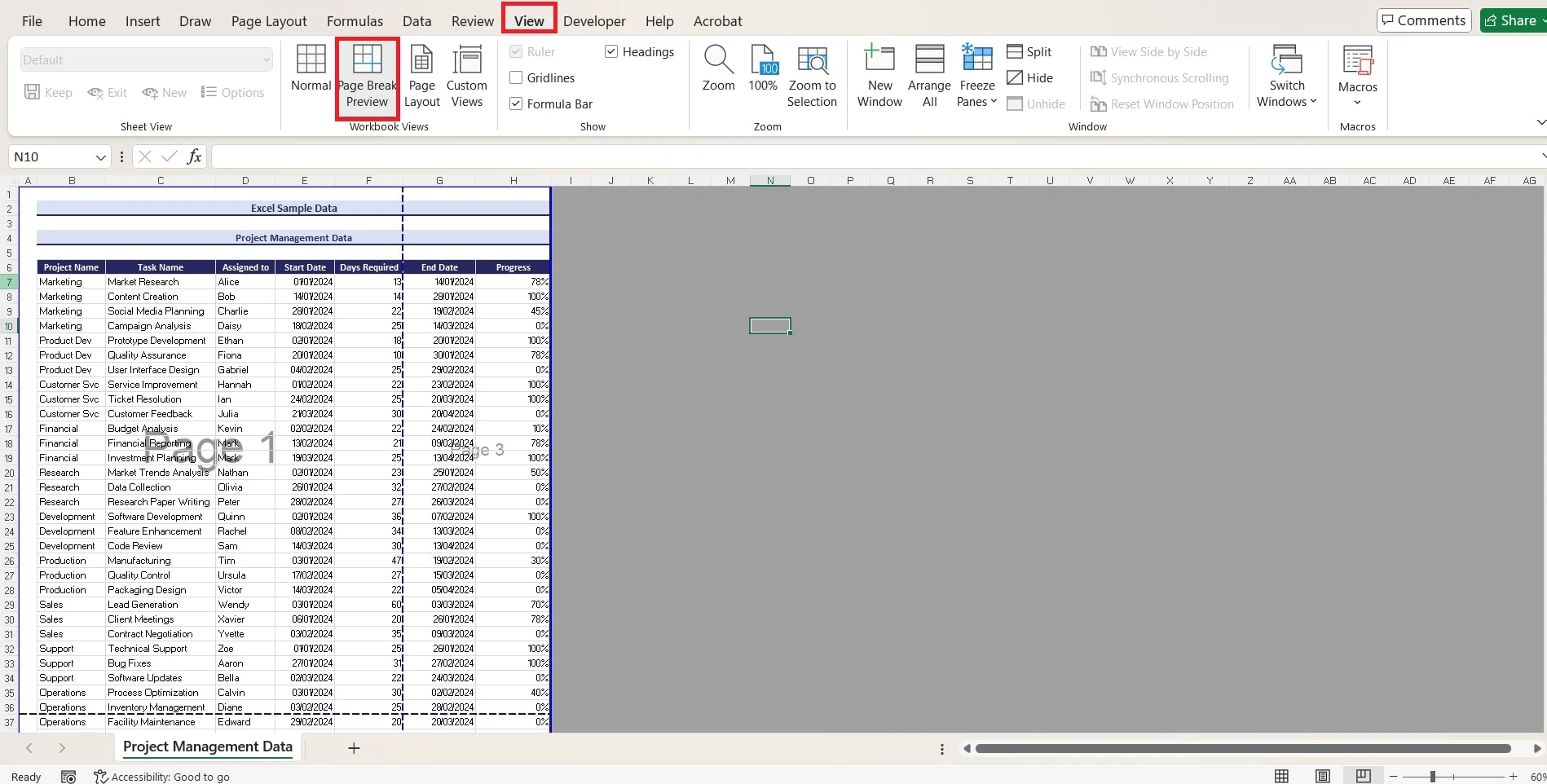Add a new worksheet
1547x784 pixels.
[x=354, y=748]
